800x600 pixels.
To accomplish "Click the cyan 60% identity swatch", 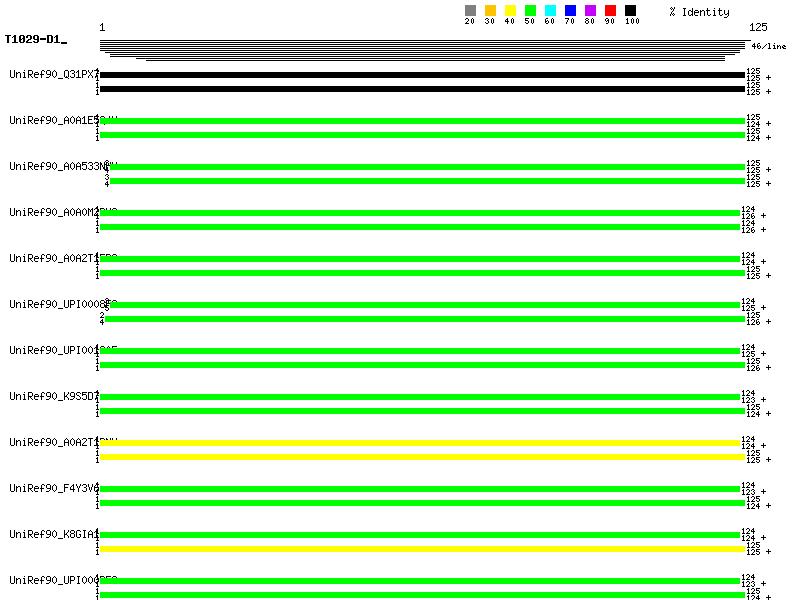I will click(550, 11).
